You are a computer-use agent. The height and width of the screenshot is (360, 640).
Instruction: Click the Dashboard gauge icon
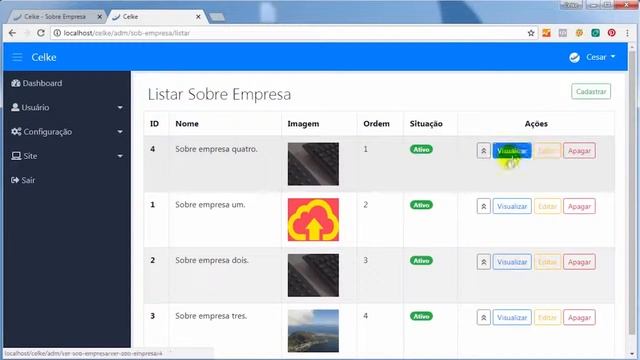click(x=16, y=83)
